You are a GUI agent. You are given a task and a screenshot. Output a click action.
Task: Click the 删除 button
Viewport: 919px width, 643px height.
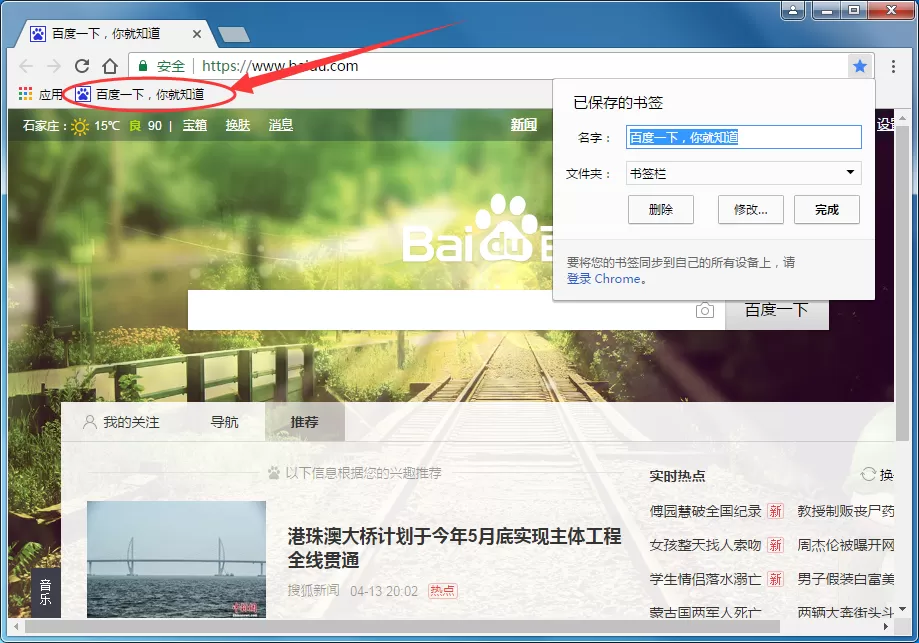[661, 209]
